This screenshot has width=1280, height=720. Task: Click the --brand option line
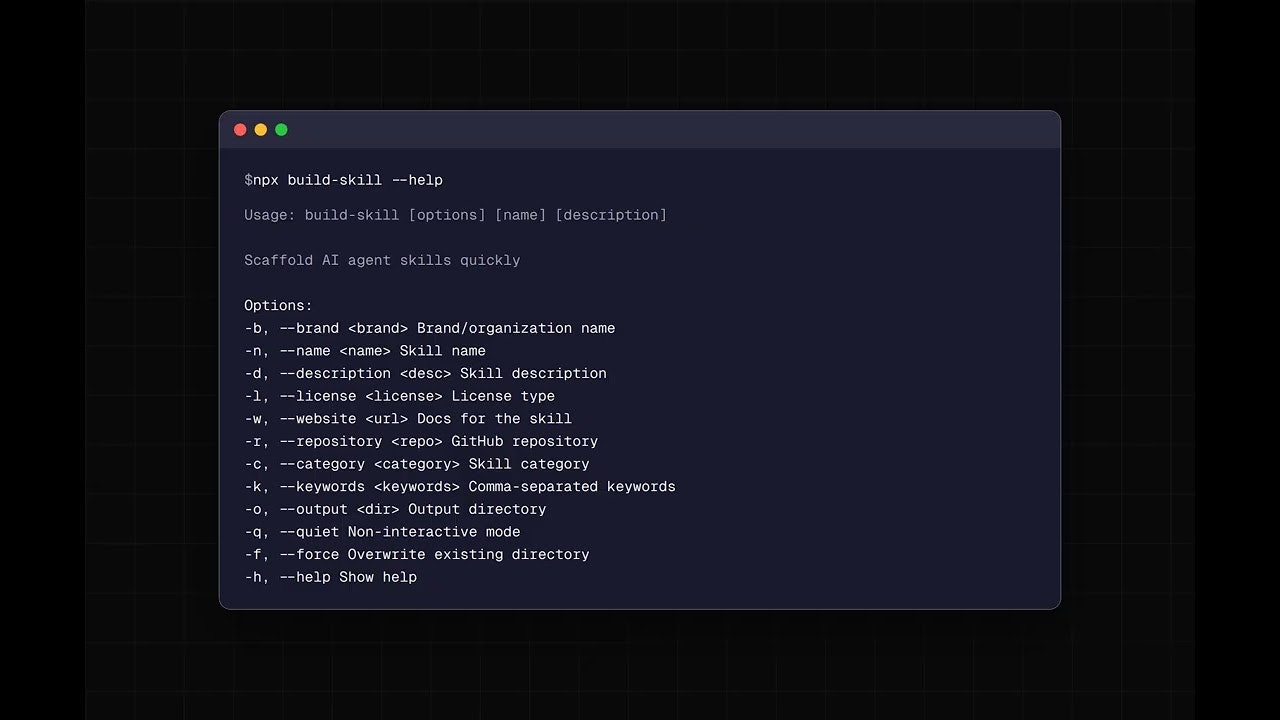[430, 328]
